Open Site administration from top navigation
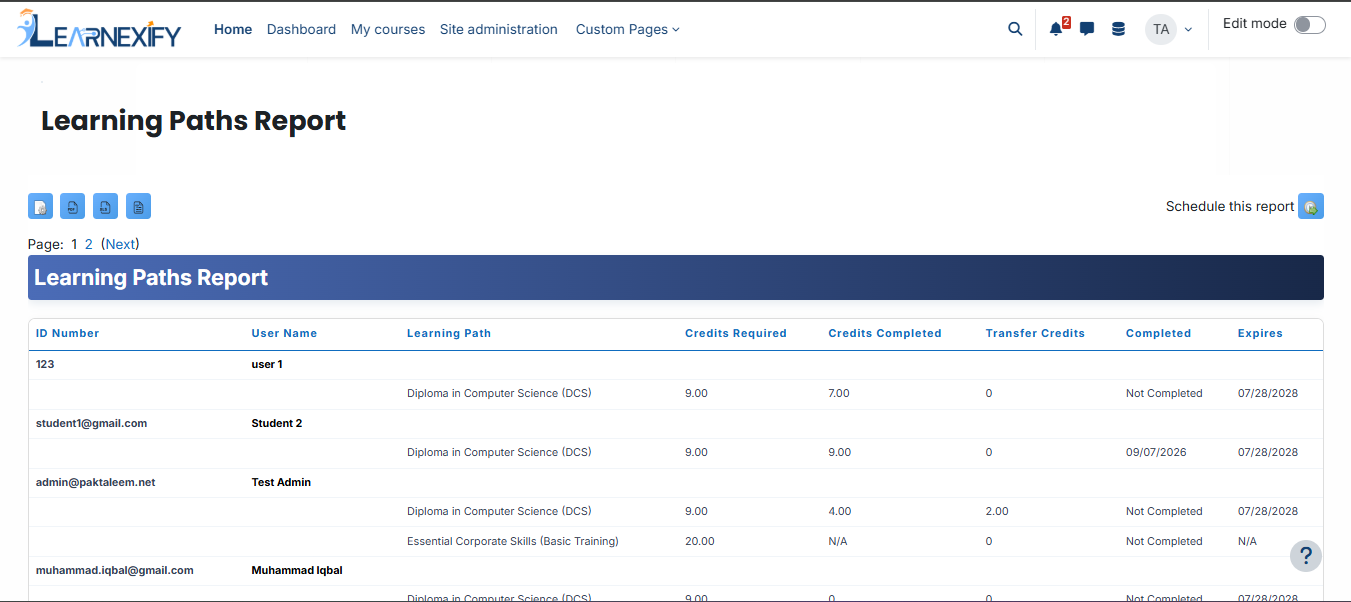Image resolution: width=1351 pixels, height=602 pixels. click(499, 29)
